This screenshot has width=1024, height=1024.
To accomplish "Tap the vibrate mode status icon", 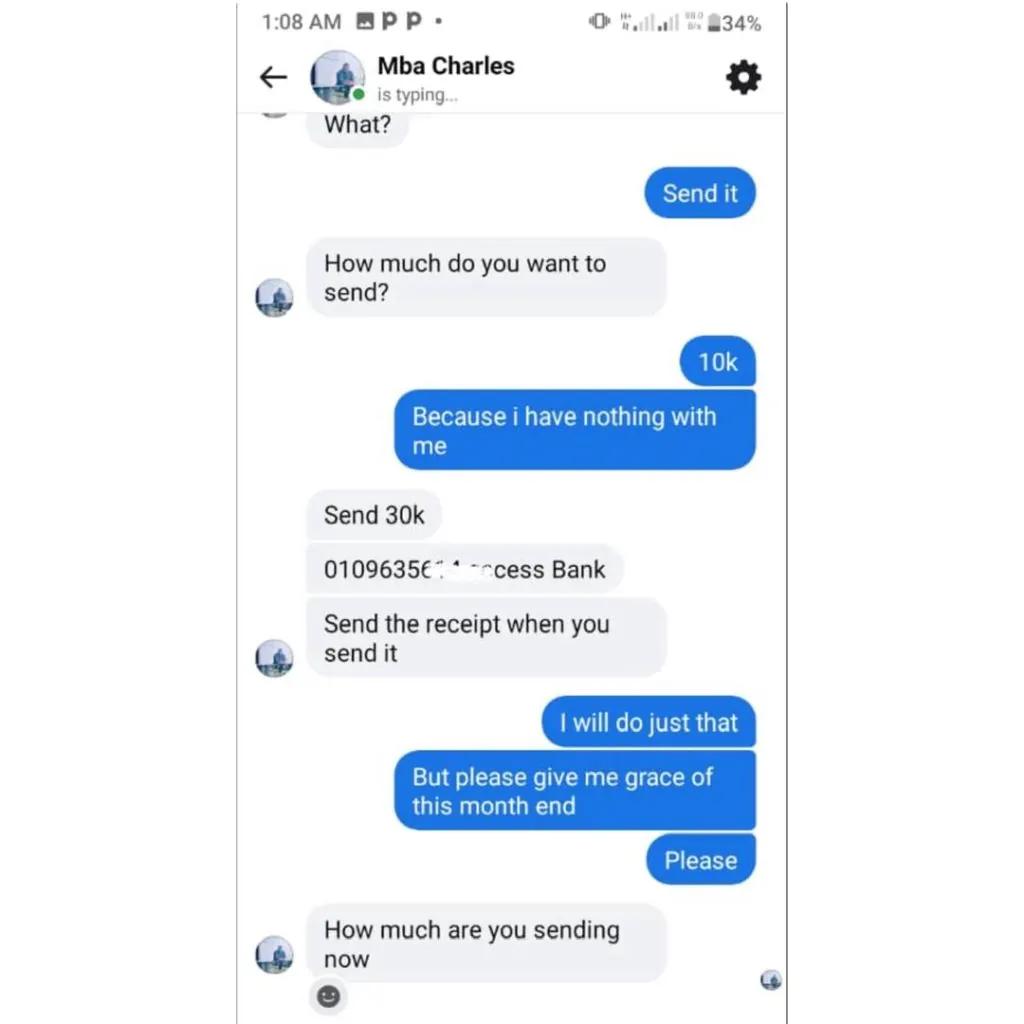I will click(599, 22).
